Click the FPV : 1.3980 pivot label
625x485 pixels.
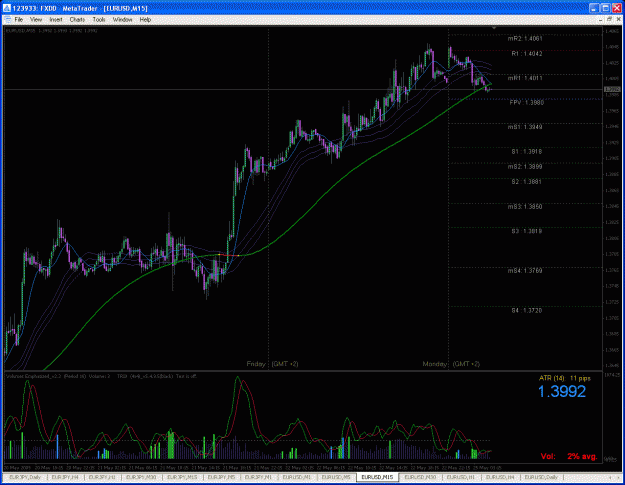[x=527, y=103]
